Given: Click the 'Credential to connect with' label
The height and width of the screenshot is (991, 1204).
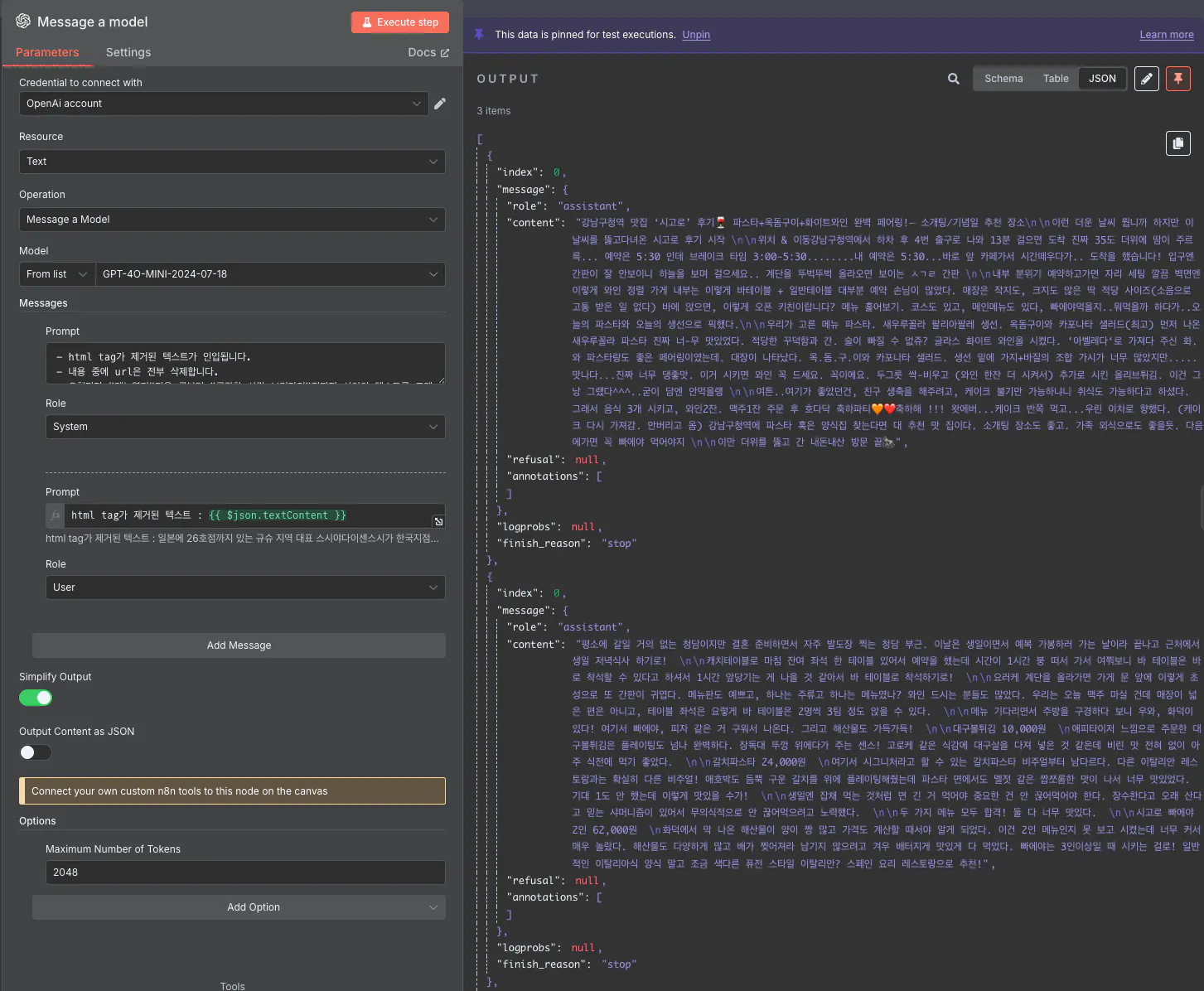Looking at the screenshot, I should 80,83.
